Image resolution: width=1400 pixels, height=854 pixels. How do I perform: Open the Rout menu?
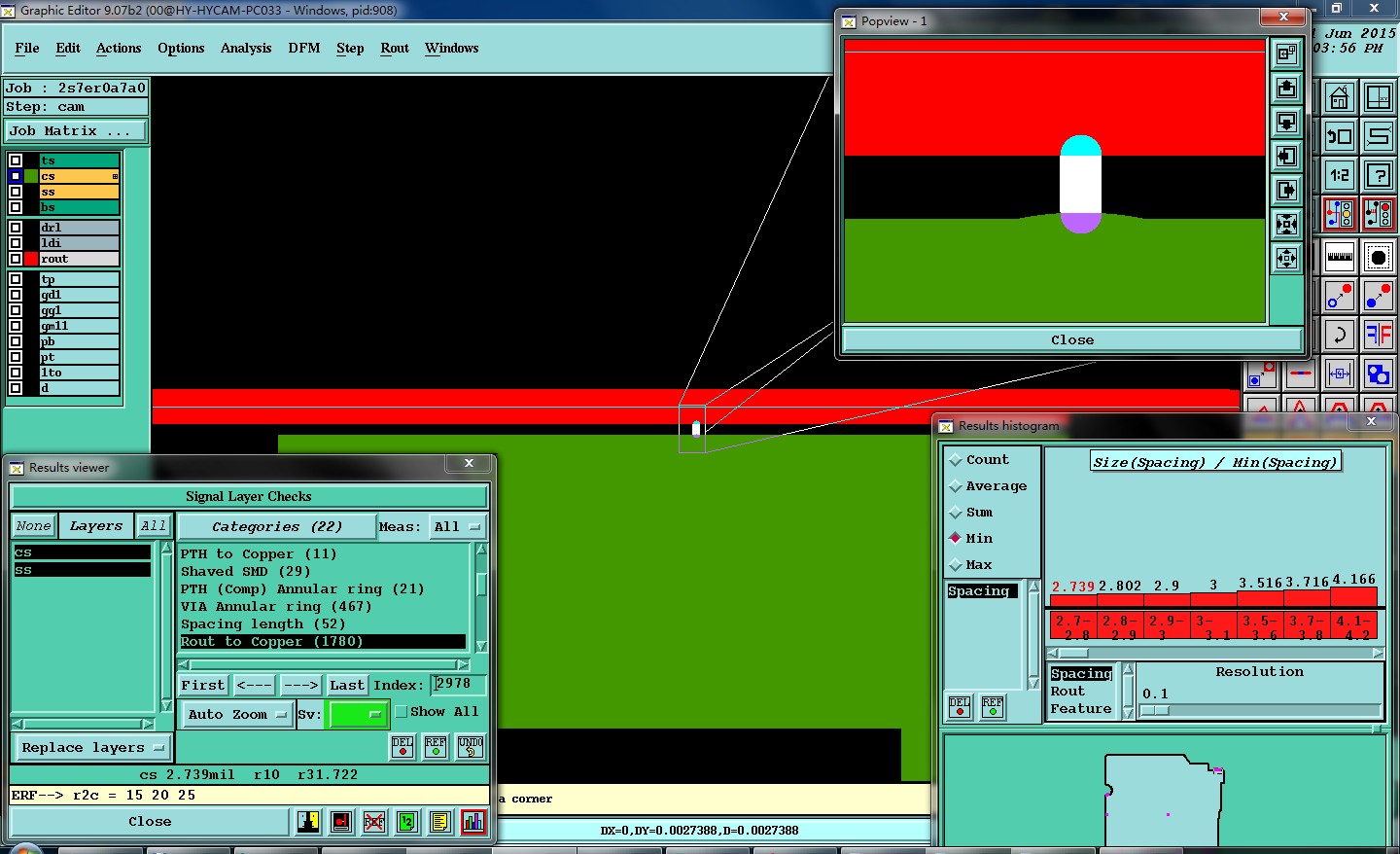point(395,49)
